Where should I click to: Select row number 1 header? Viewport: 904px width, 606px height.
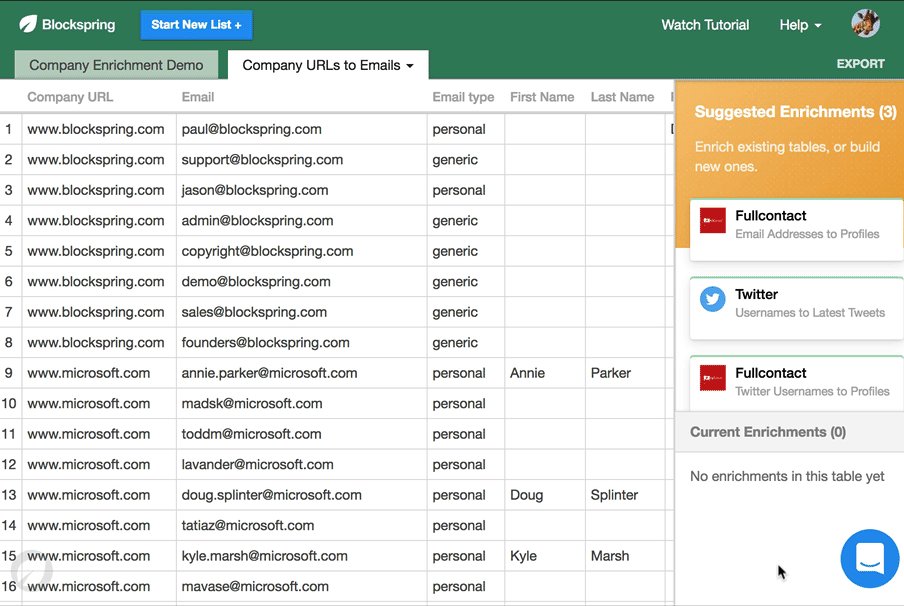pos(10,129)
